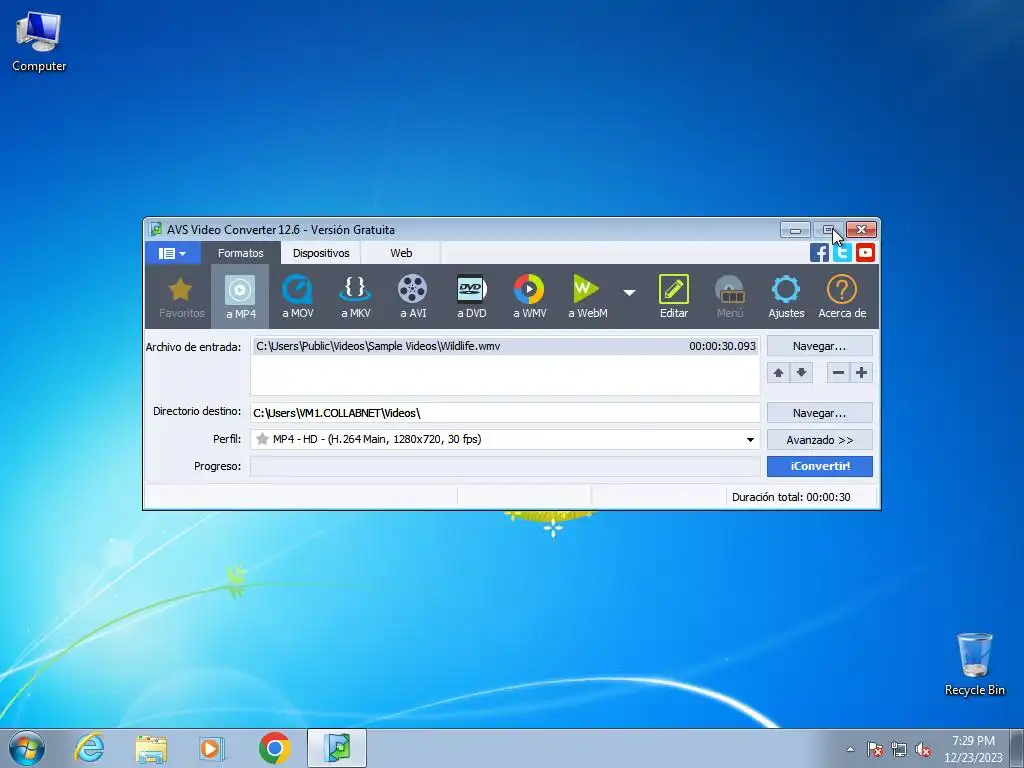The image size is (1024, 768).
Task: Expand more formats arrow in toolbar
Action: [x=629, y=293]
